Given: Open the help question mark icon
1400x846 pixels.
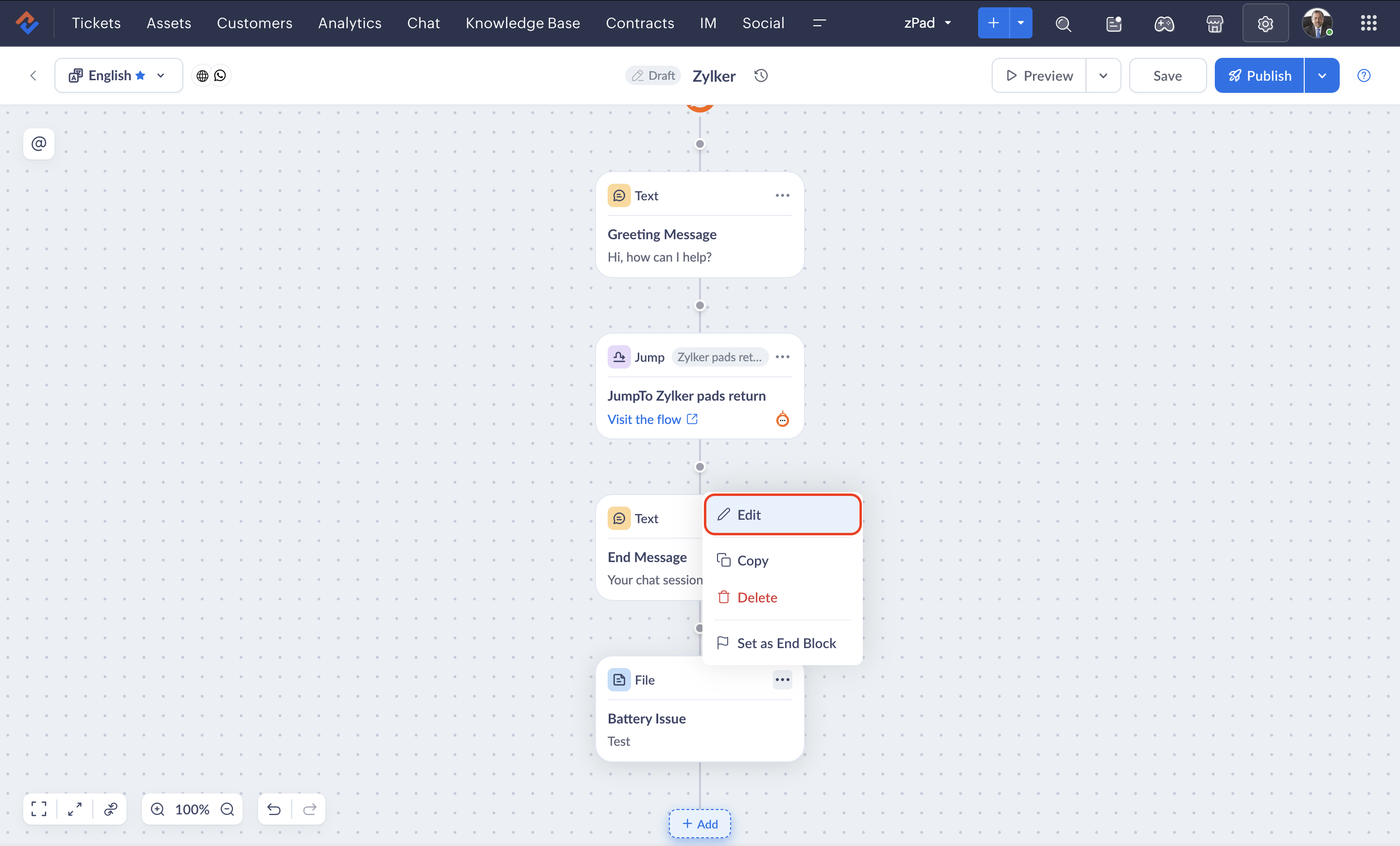Looking at the screenshot, I should 1364,75.
